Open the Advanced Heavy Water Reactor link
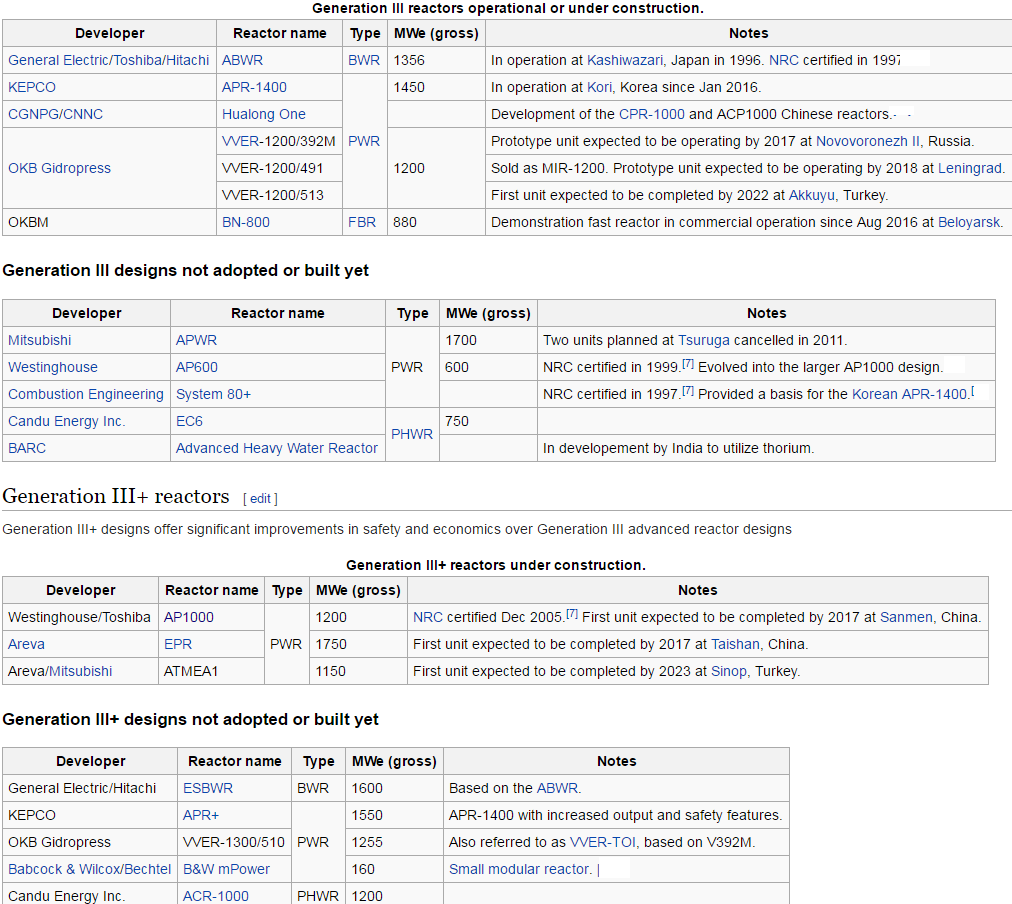The width and height of the screenshot is (1012, 904). coord(277,448)
